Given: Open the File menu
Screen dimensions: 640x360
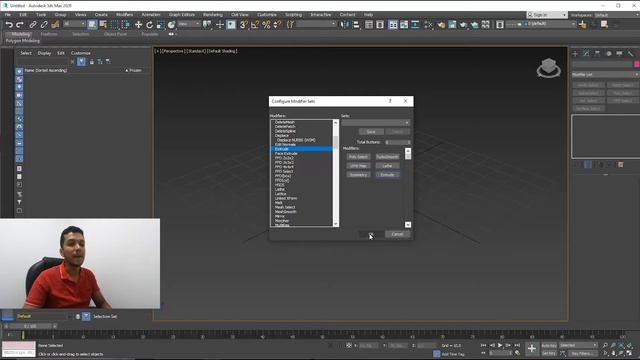Looking at the screenshot, I should pyautogui.click(x=8, y=15).
